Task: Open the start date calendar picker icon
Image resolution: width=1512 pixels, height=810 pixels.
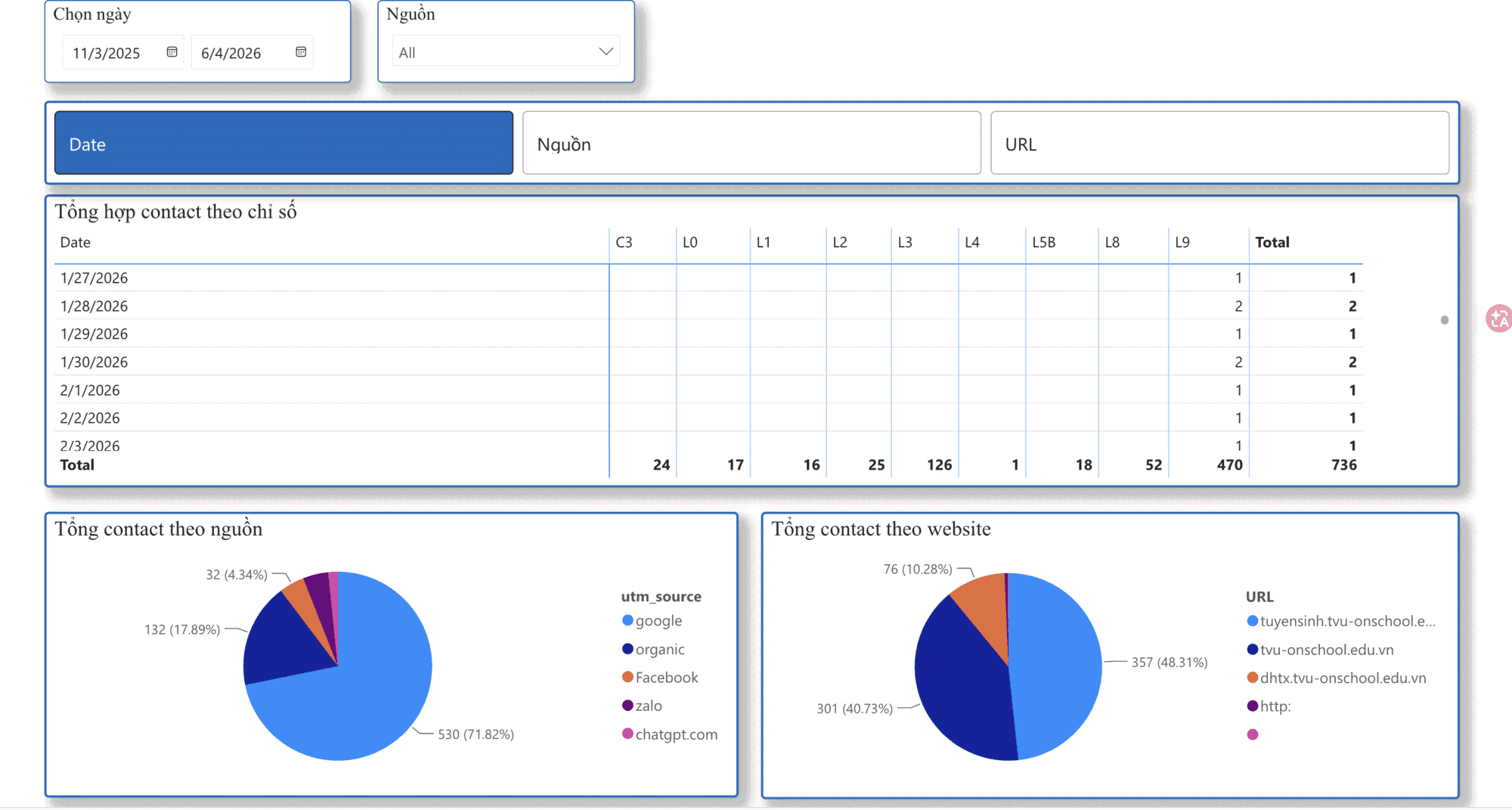Action: click(172, 52)
